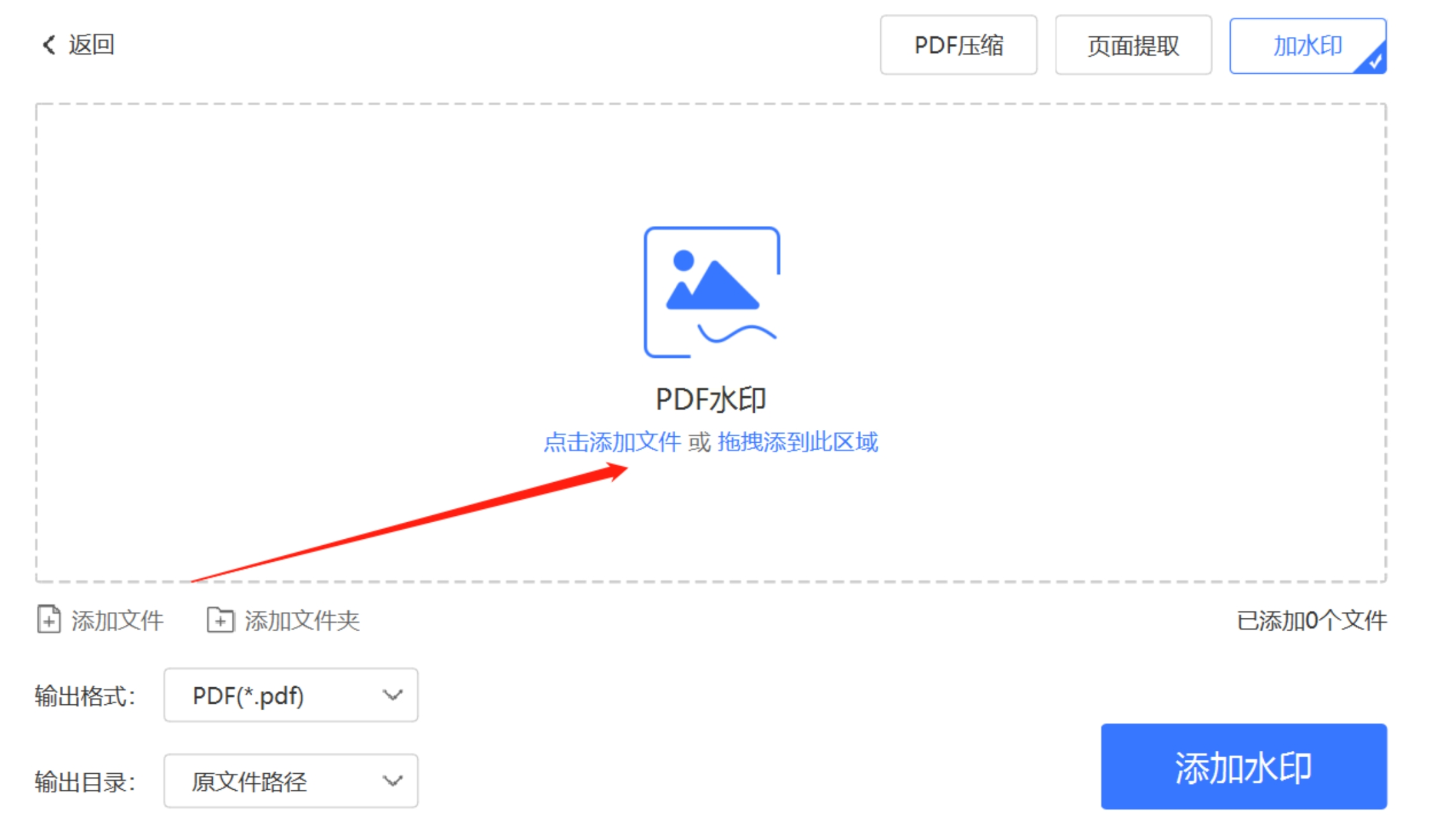Screen dimensions: 1430x840
Task: Open the 输出格式 PDF(*.pdf) dropdown
Action: 290,695
